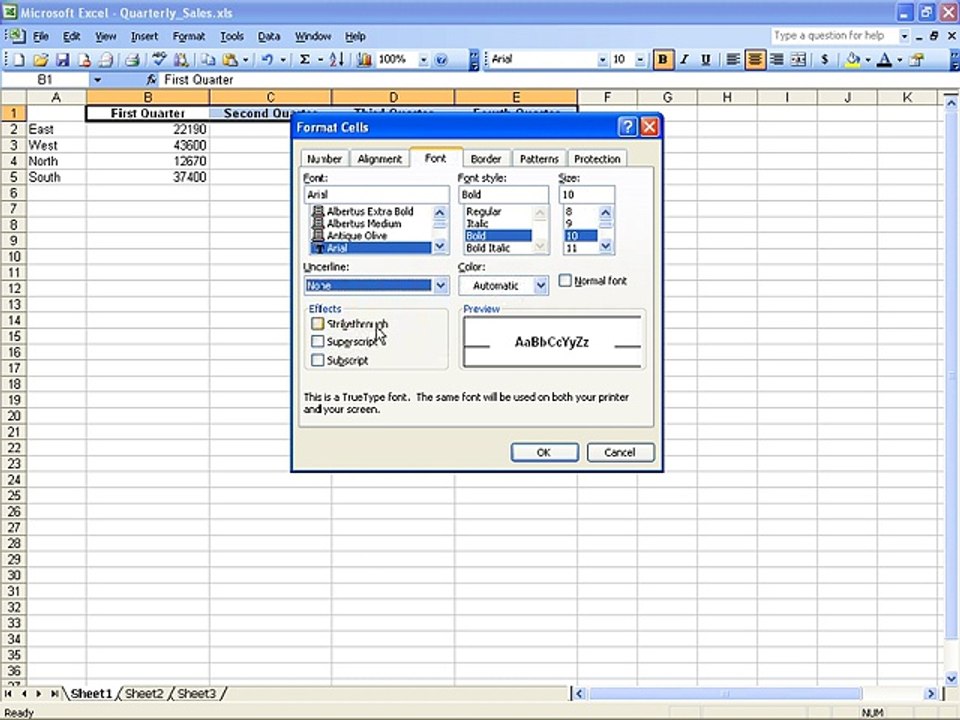Toggle Center alignment in the toolbar
960x720 pixels.
click(755, 59)
